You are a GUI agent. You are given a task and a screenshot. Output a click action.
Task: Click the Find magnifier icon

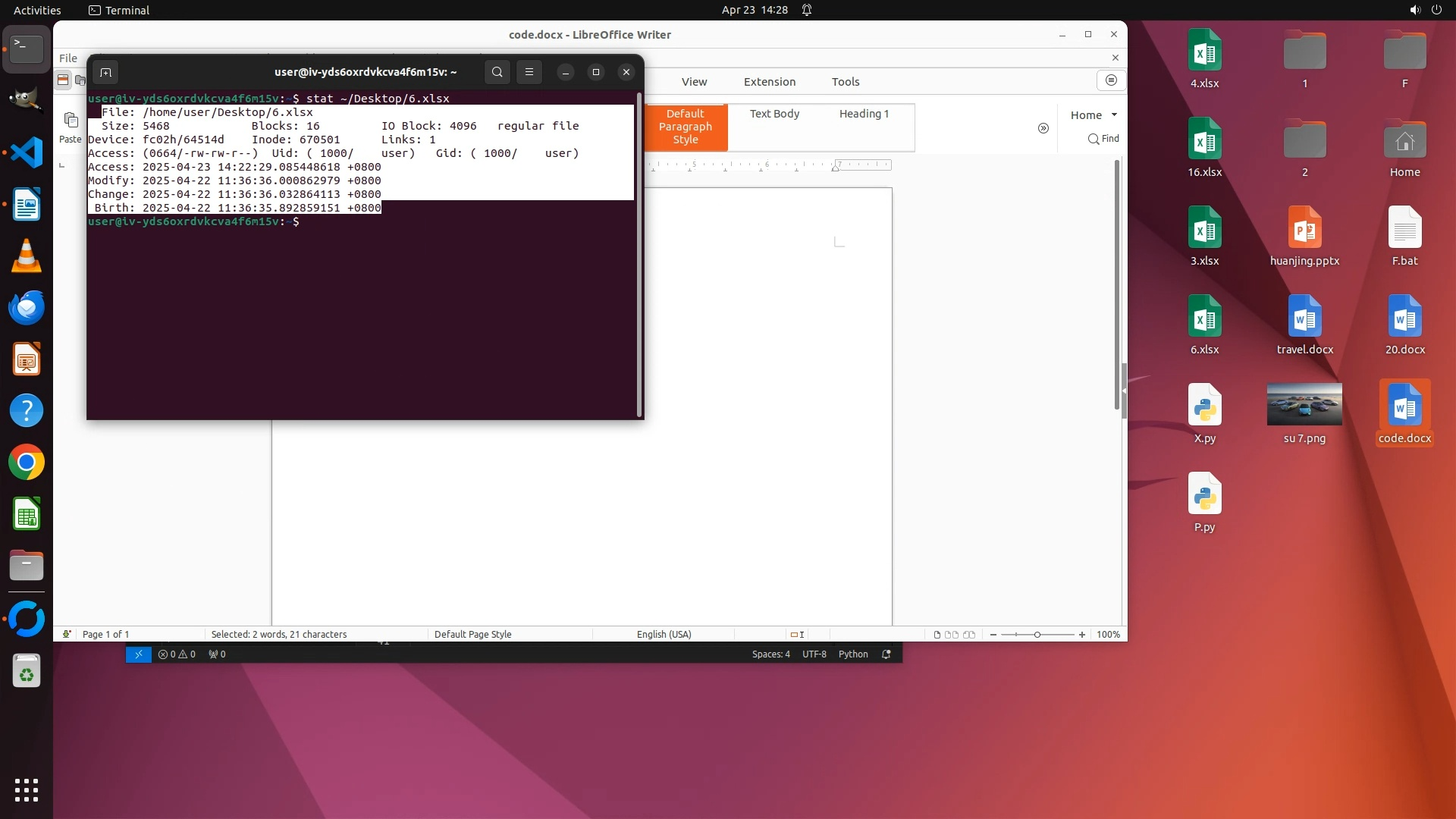[x=1093, y=139]
